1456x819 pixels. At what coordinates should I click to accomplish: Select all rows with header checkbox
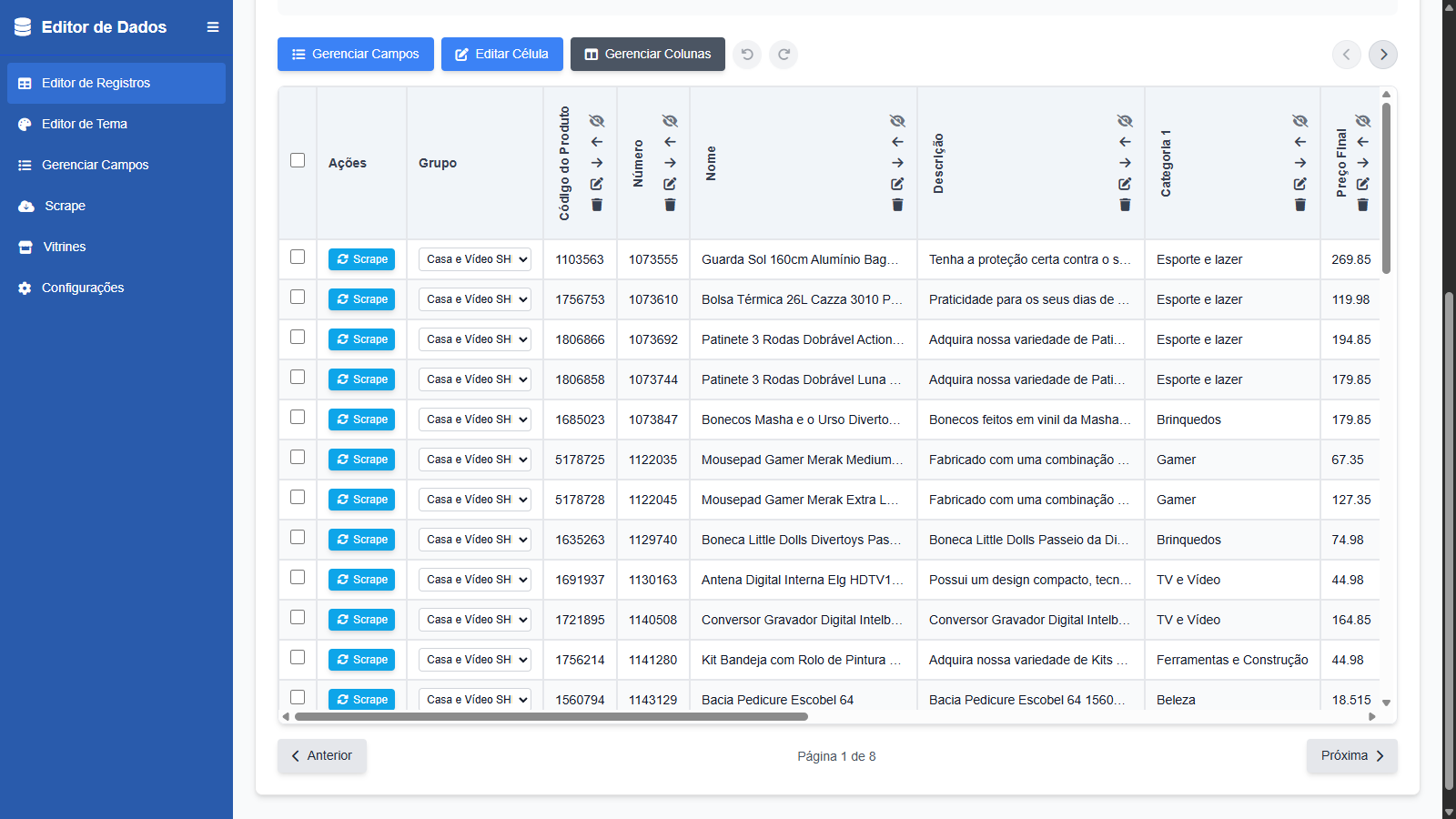(x=298, y=161)
